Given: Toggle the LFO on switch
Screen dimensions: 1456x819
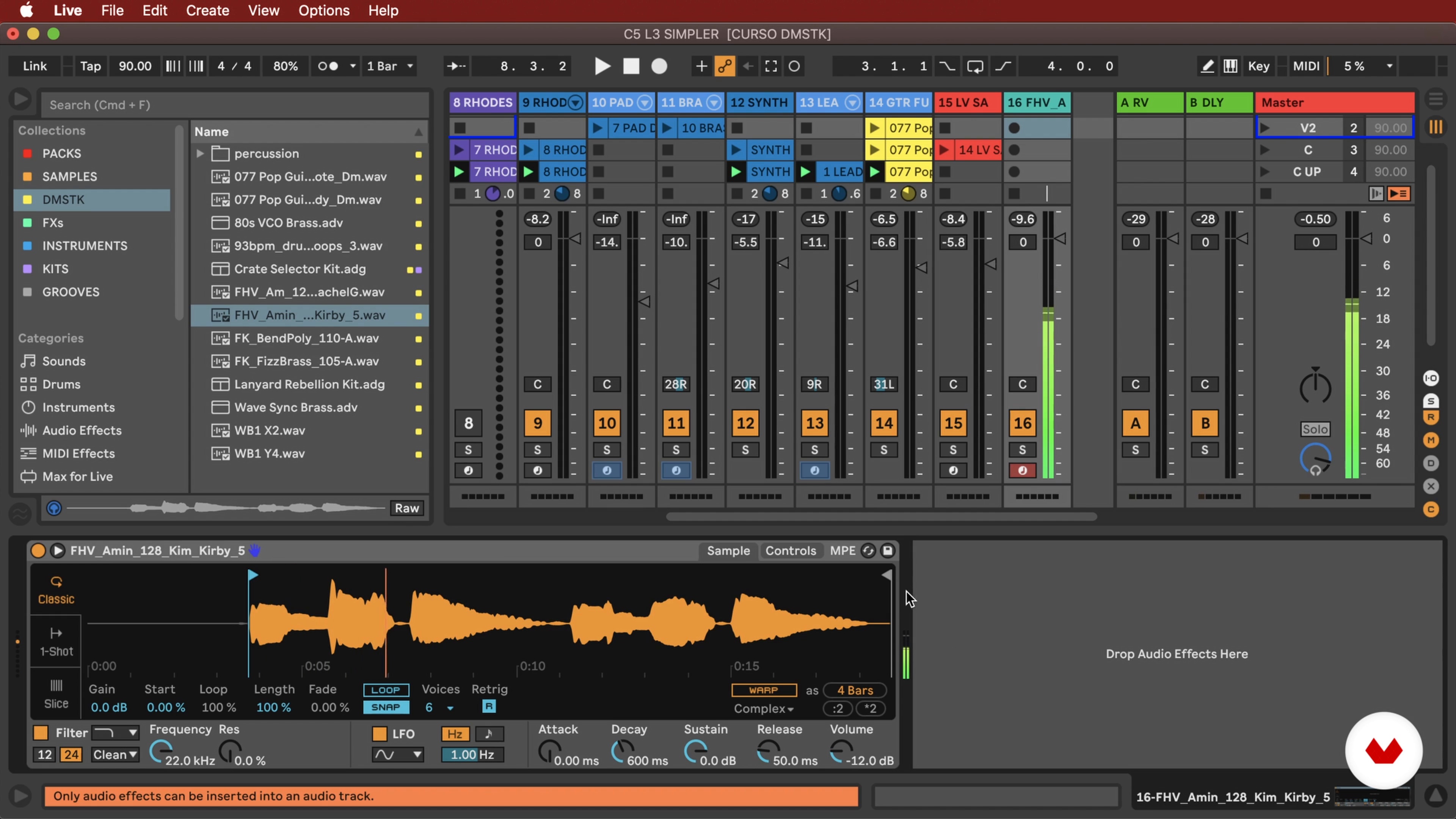Looking at the screenshot, I should pos(380,734).
